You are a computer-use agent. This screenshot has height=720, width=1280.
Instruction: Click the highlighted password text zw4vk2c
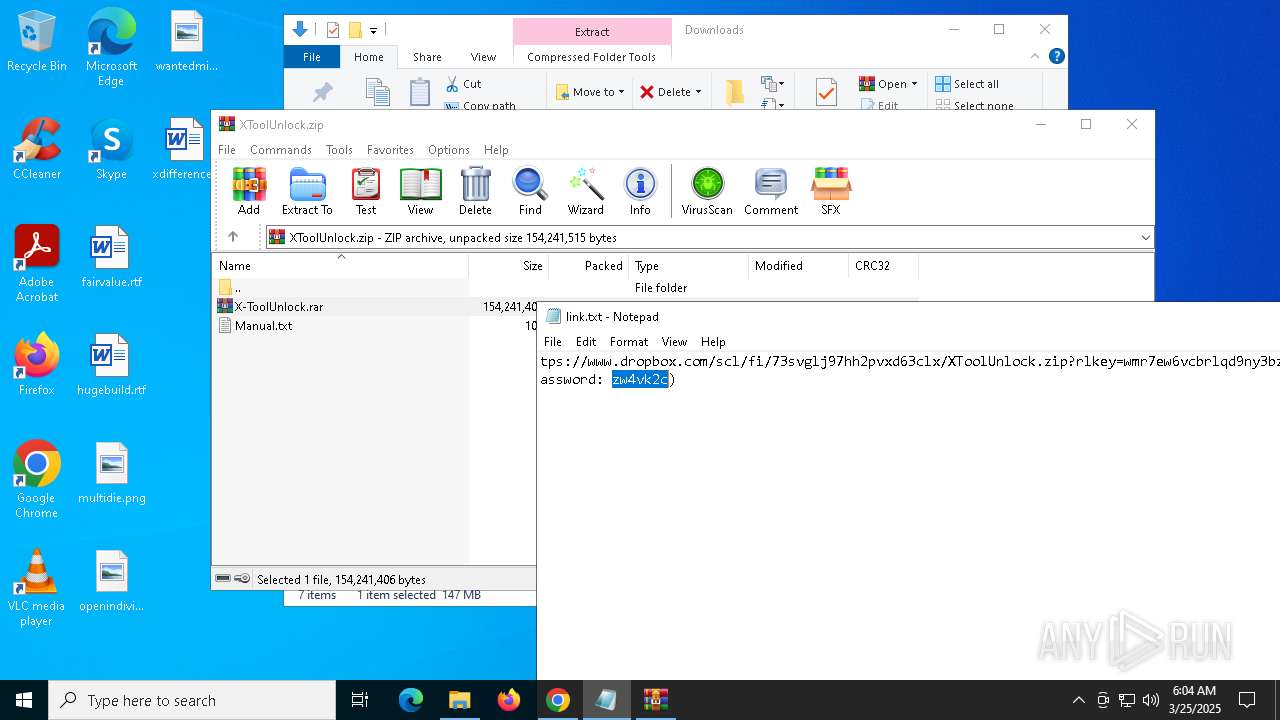coord(640,380)
